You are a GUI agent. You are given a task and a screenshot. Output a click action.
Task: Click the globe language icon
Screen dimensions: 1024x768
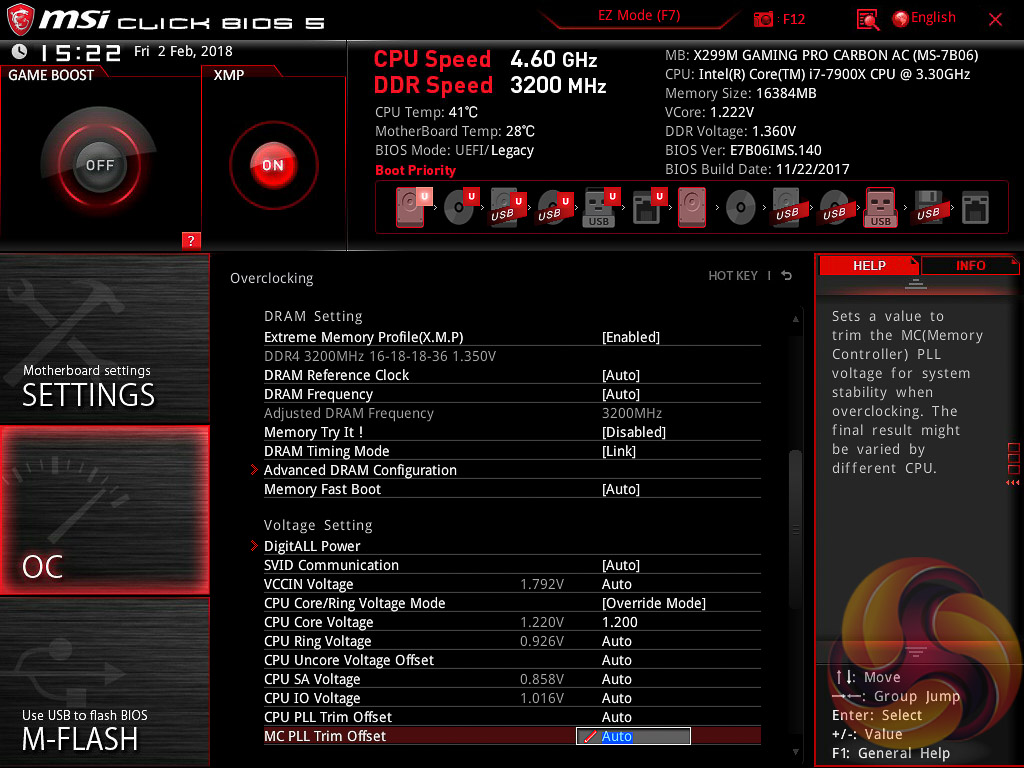tap(901, 19)
